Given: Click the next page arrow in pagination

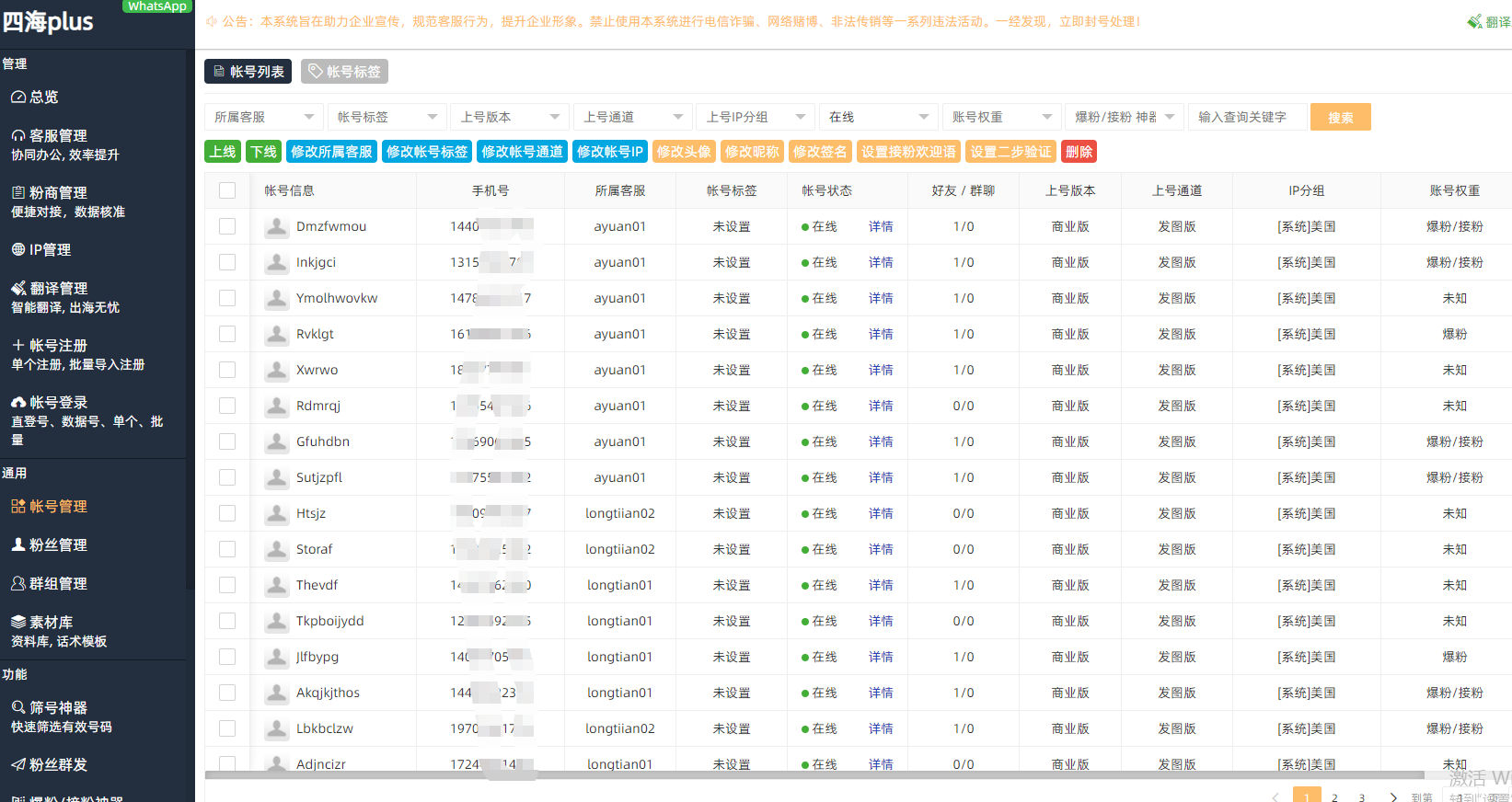Looking at the screenshot, I should (1393, 796).
